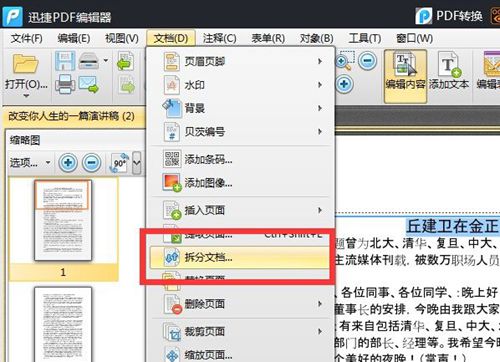This screenshot has width=500, height=362.
Task: Click the printer icon in toolbar
Action: point(65,84)
